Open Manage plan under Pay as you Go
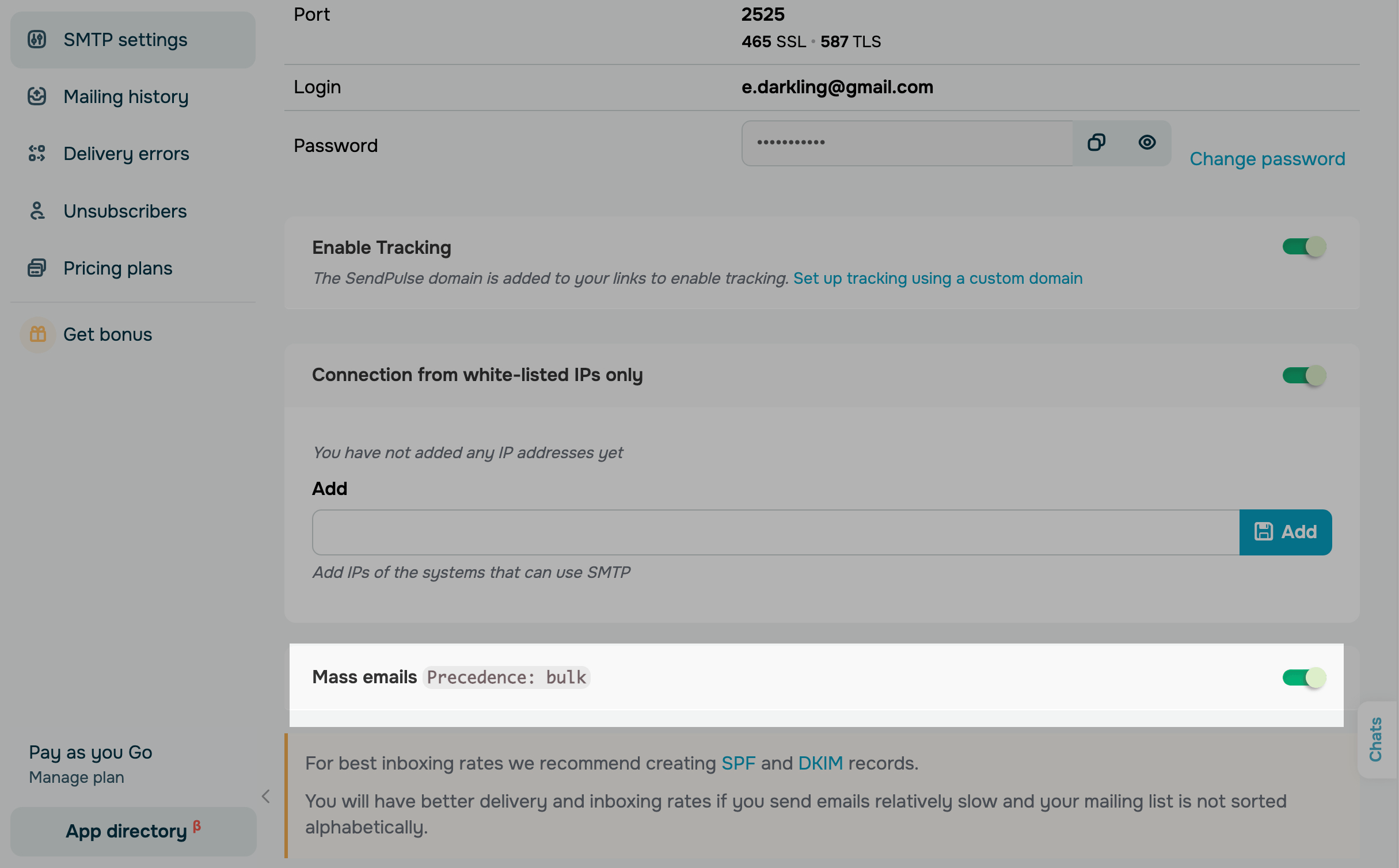The height and width of the screenshot is (868, 1399). click(77, 778)
